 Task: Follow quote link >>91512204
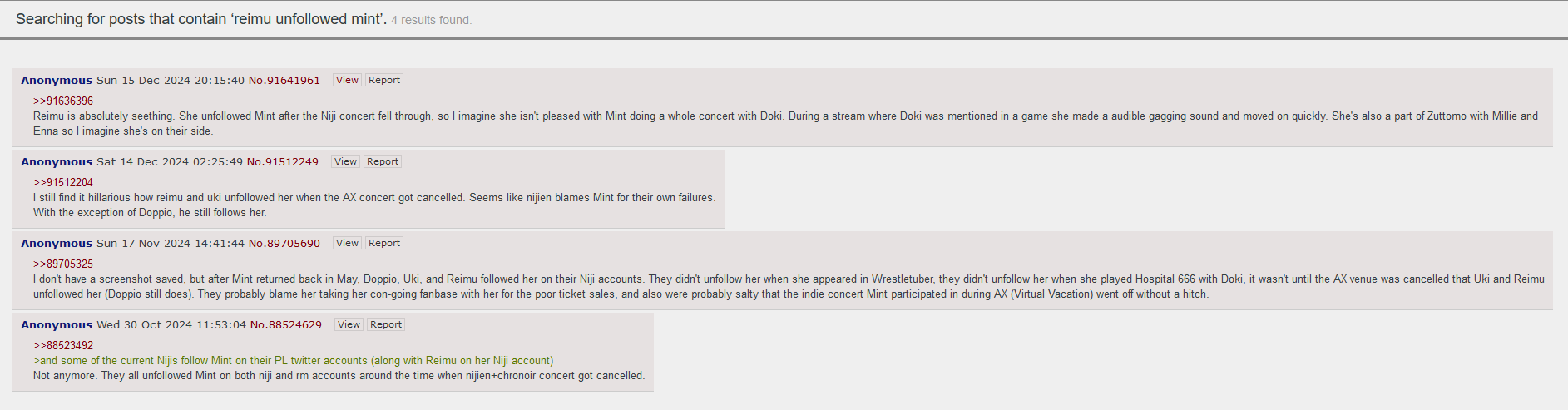click(63, 182)
